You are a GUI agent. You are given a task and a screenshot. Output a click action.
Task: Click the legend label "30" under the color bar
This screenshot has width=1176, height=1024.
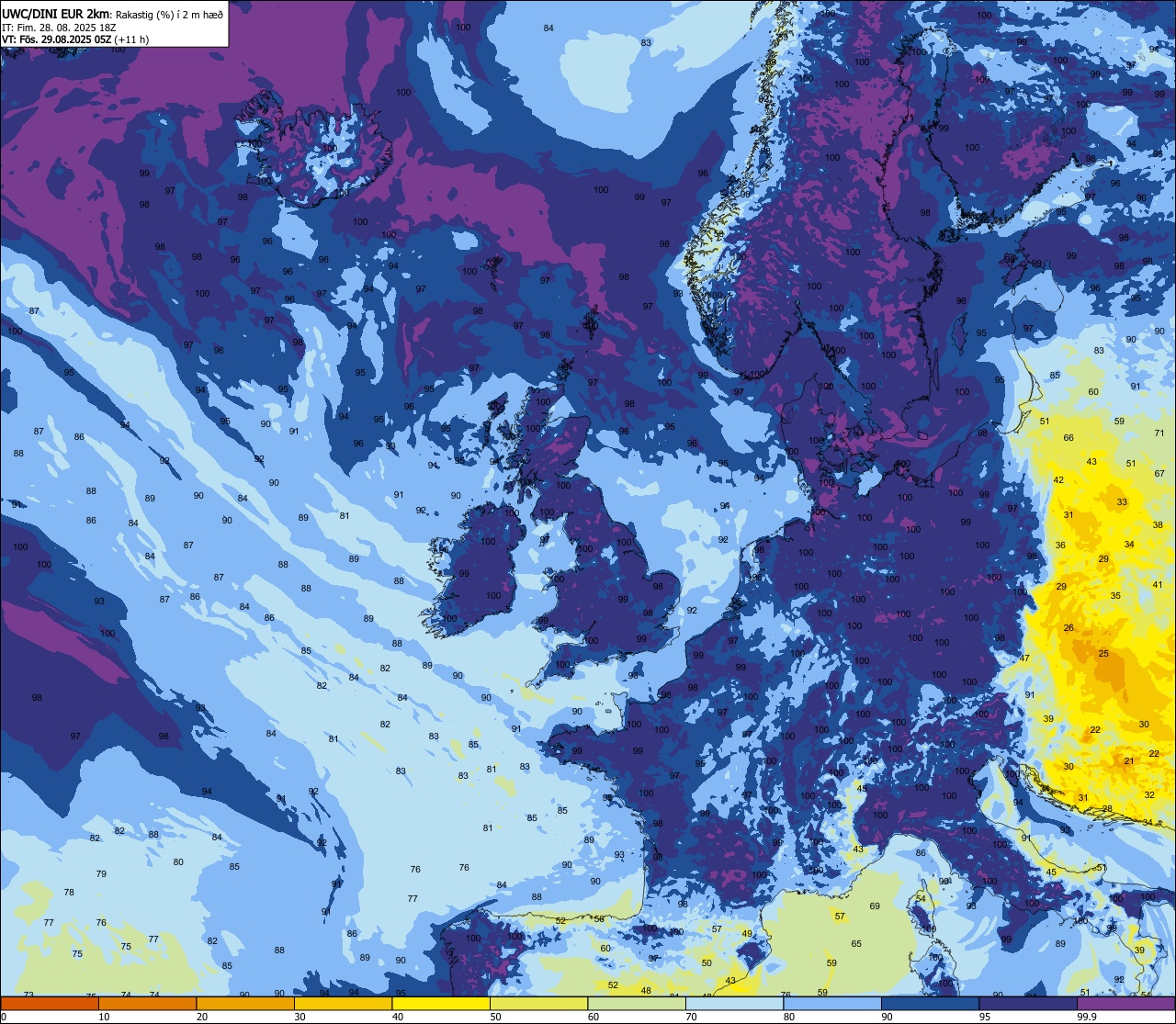300,1017
